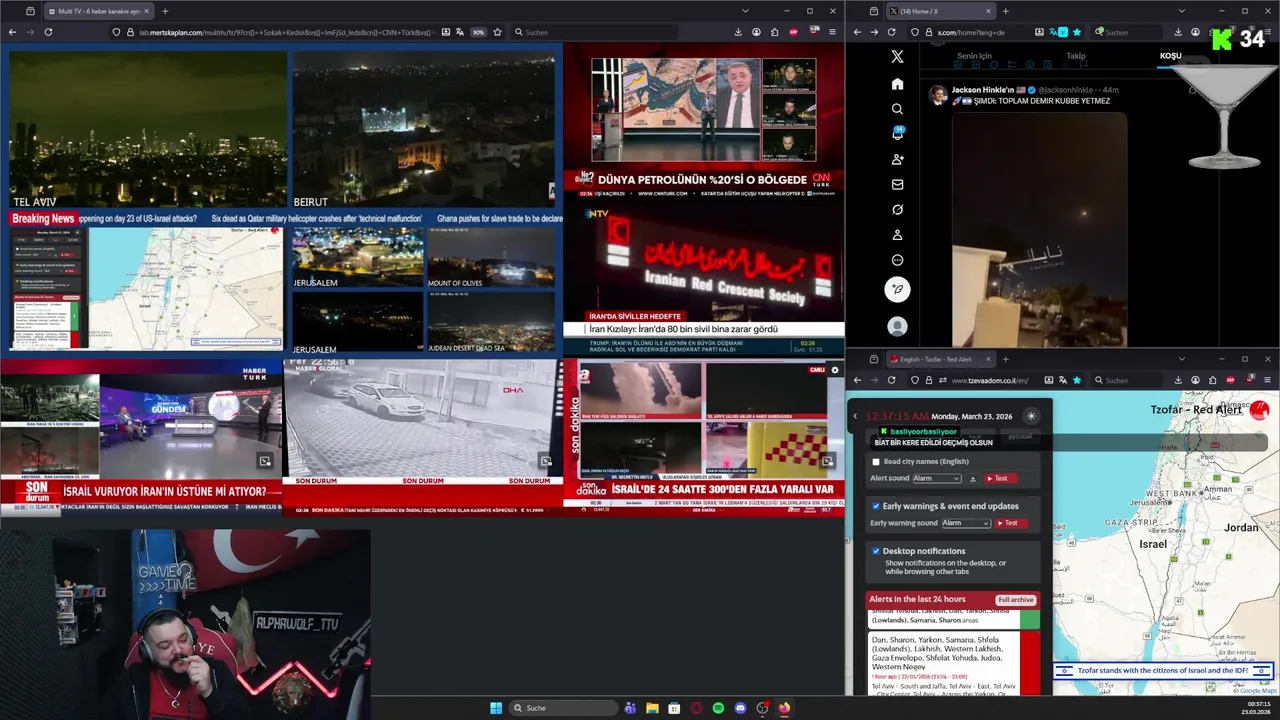The width and height of the screenshot is (1280, 720).
Task: Open tab list arrow in Multi TV window
Action: point(745,11)
